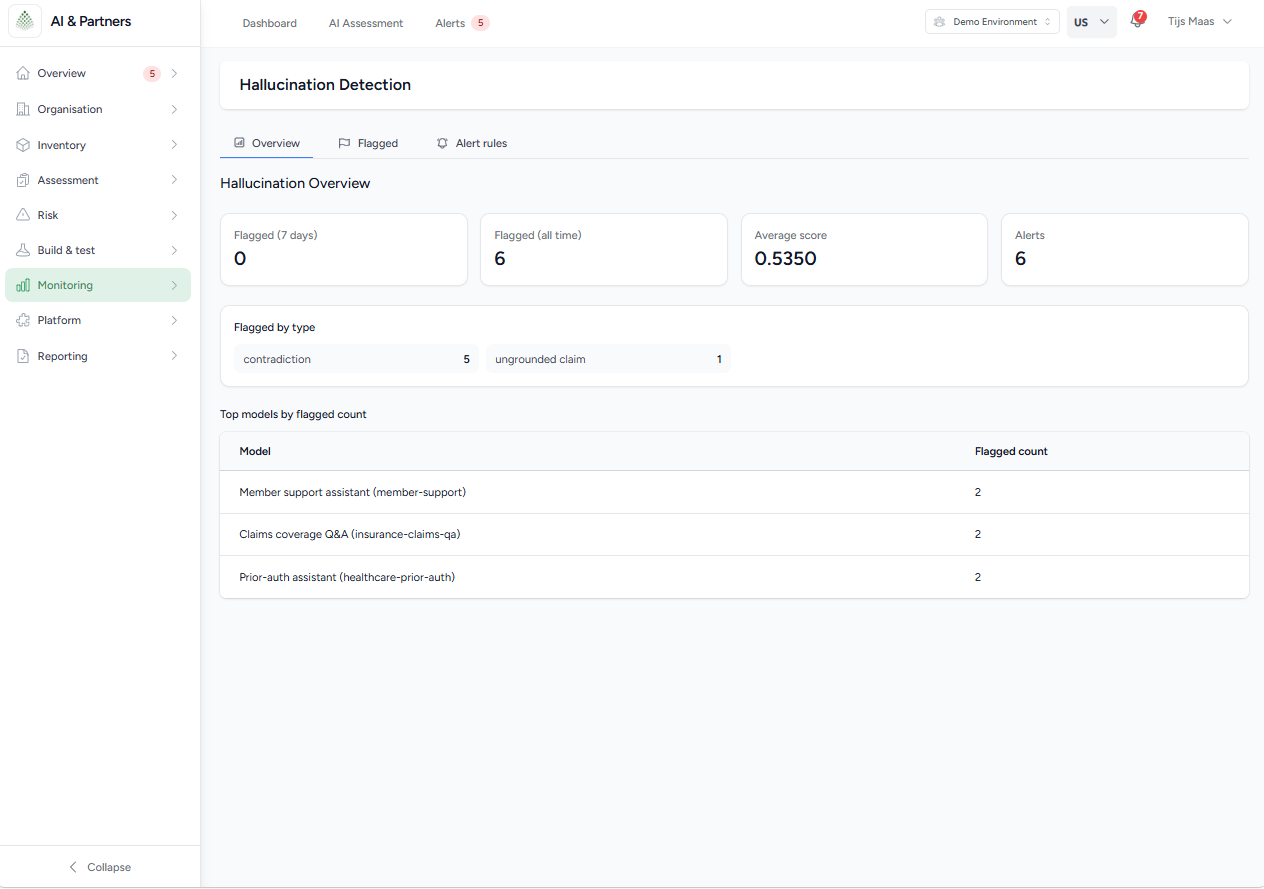This screenshot has height=889, width=1264.
Task: Expand the Inventory sidebar chevron
Action: 174,145
